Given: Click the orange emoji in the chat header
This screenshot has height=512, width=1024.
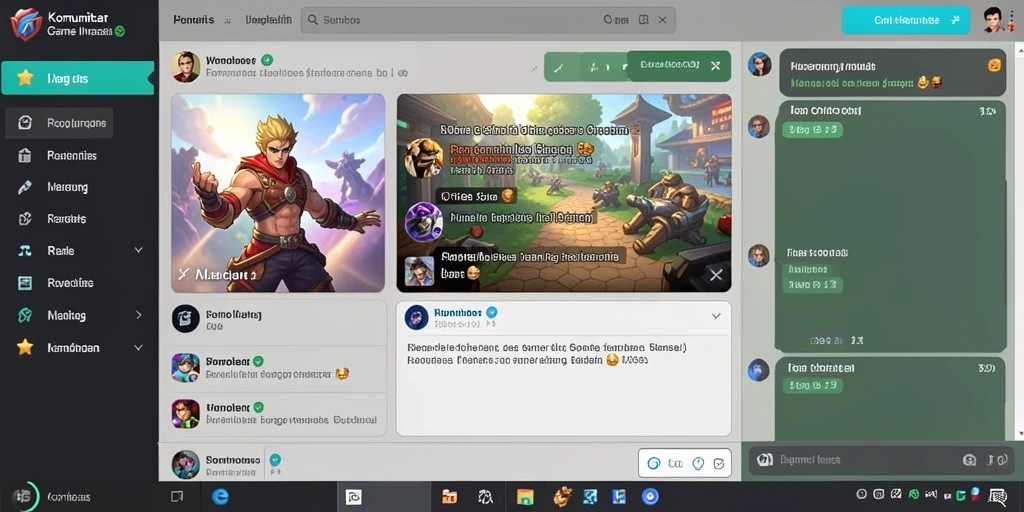Looking at the screenshot, I should click(x=994, y=65).
